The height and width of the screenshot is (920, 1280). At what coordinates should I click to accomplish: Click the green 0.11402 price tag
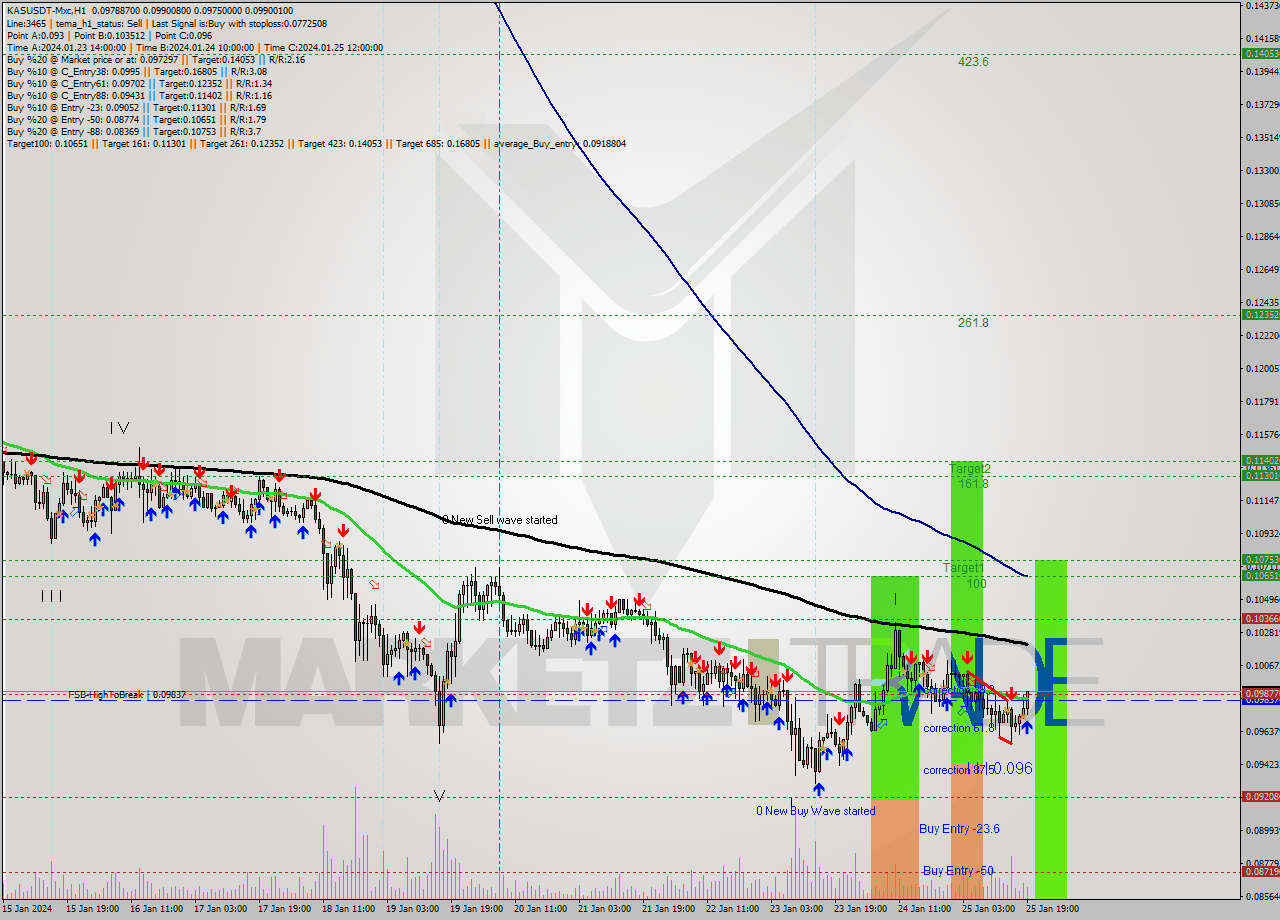pyautogui.click(x=1260, y=461)
